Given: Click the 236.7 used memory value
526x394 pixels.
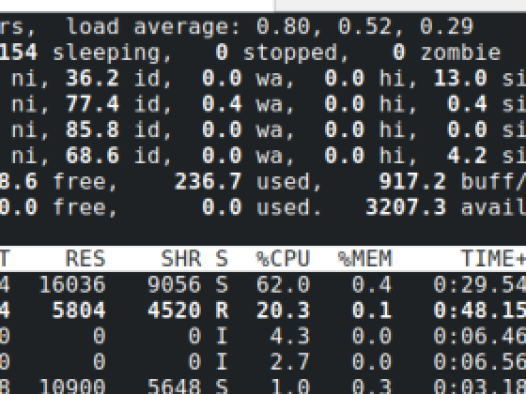Looking at the screenshot, I should (x=208, y=182).
